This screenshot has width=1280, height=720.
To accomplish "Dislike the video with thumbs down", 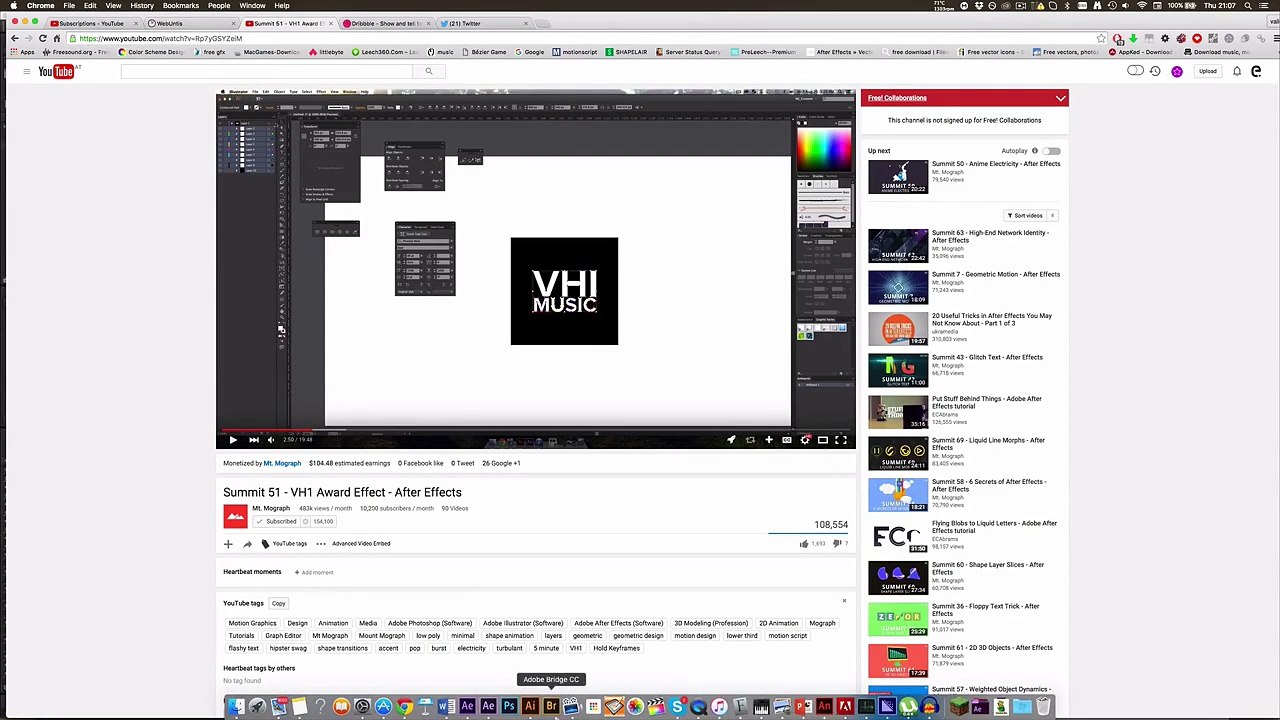I will (x=837, y=544).
